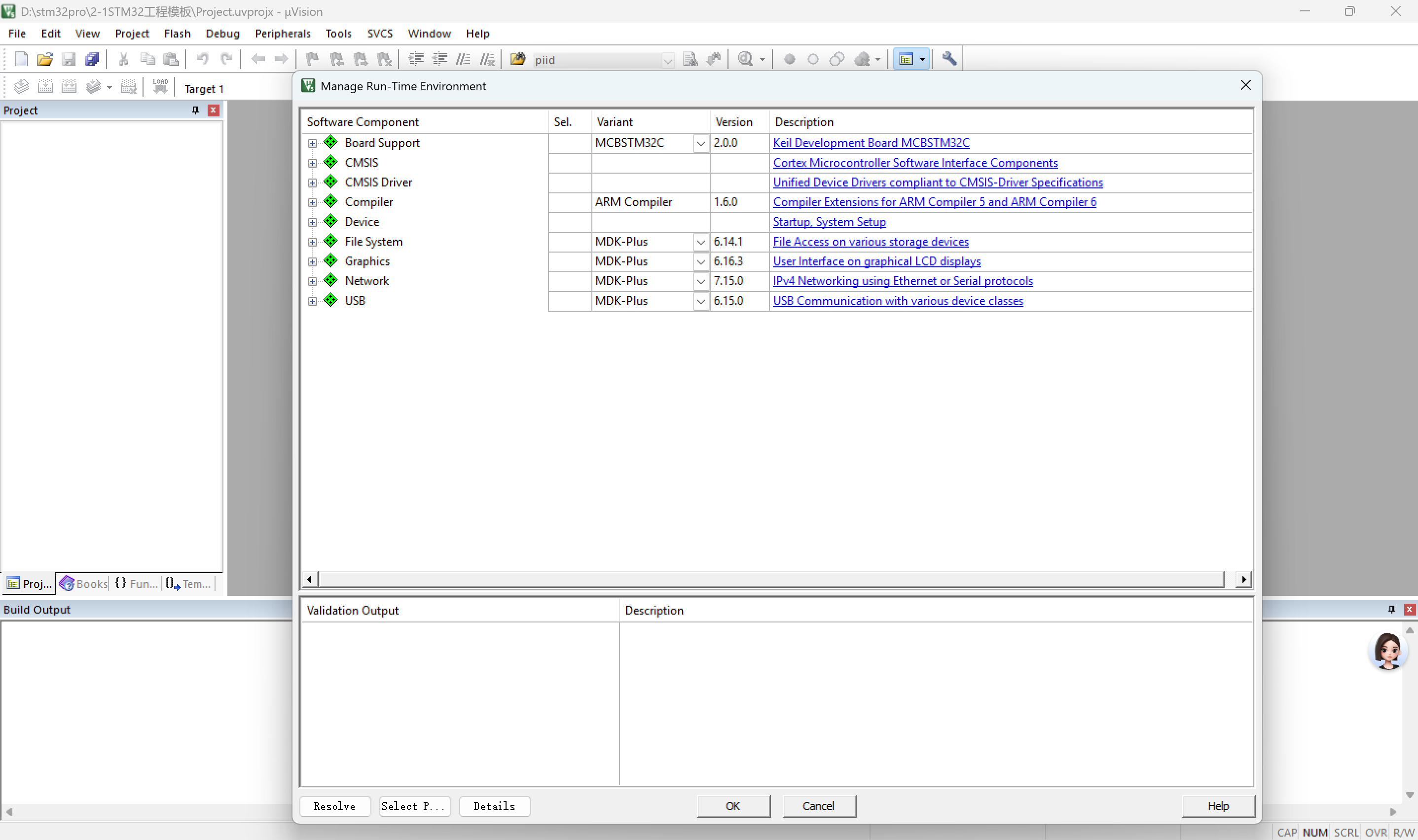Click the Cancel button
Viewport: 1418px width, 840px height.
[819, 806]
